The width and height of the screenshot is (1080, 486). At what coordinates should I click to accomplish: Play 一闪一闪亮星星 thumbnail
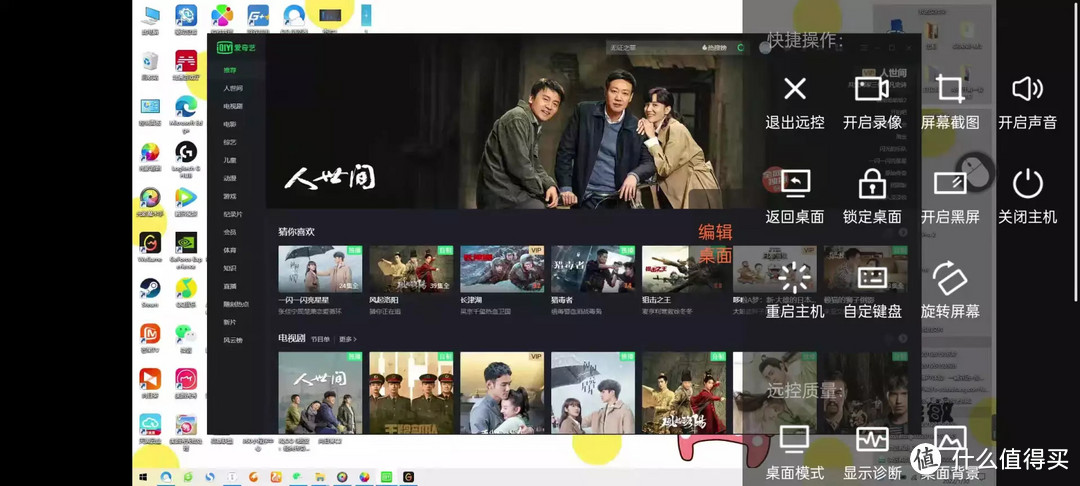[320, 269]
